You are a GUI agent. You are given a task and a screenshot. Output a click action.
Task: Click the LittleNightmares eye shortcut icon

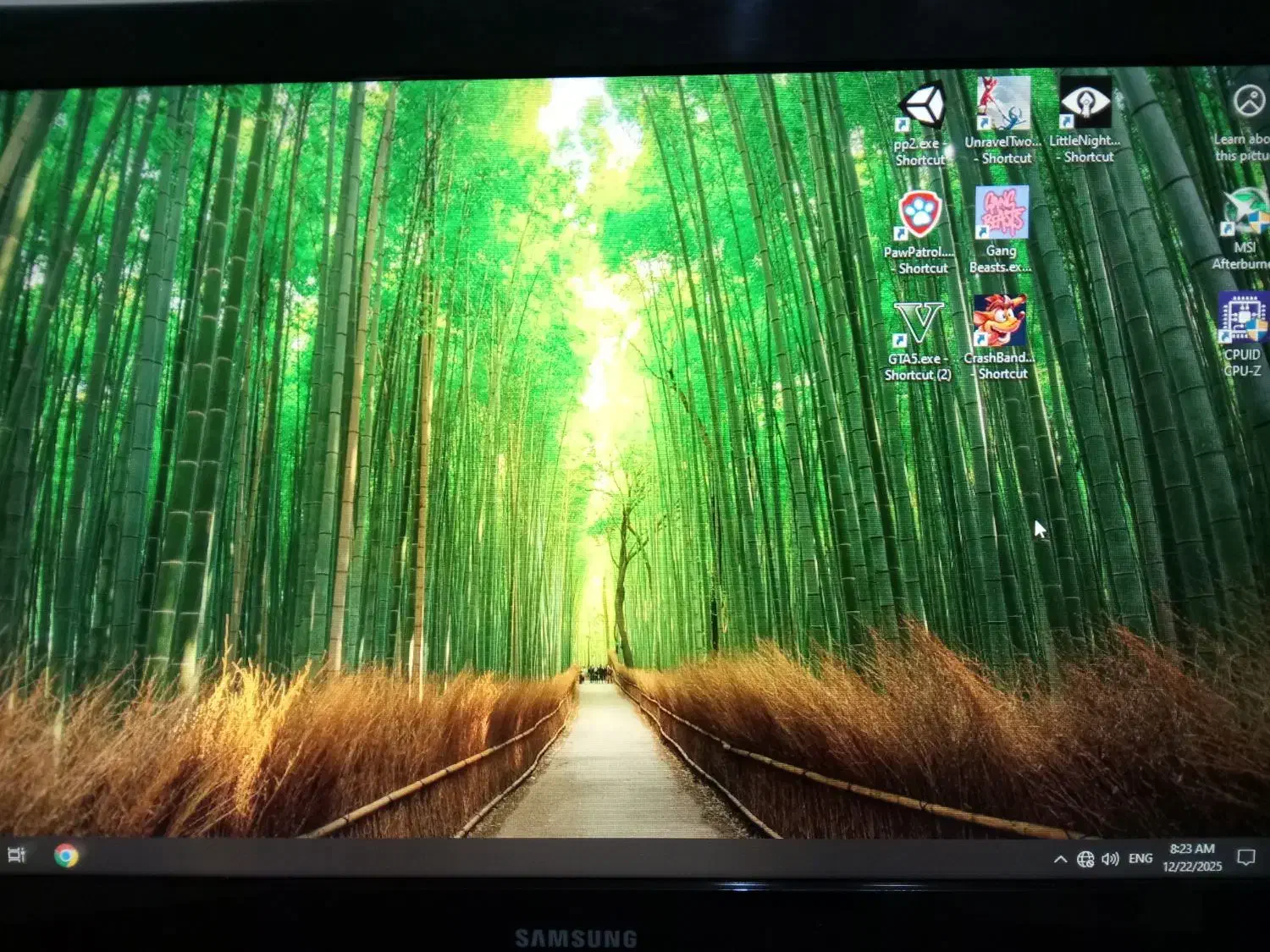point(1085,103)
